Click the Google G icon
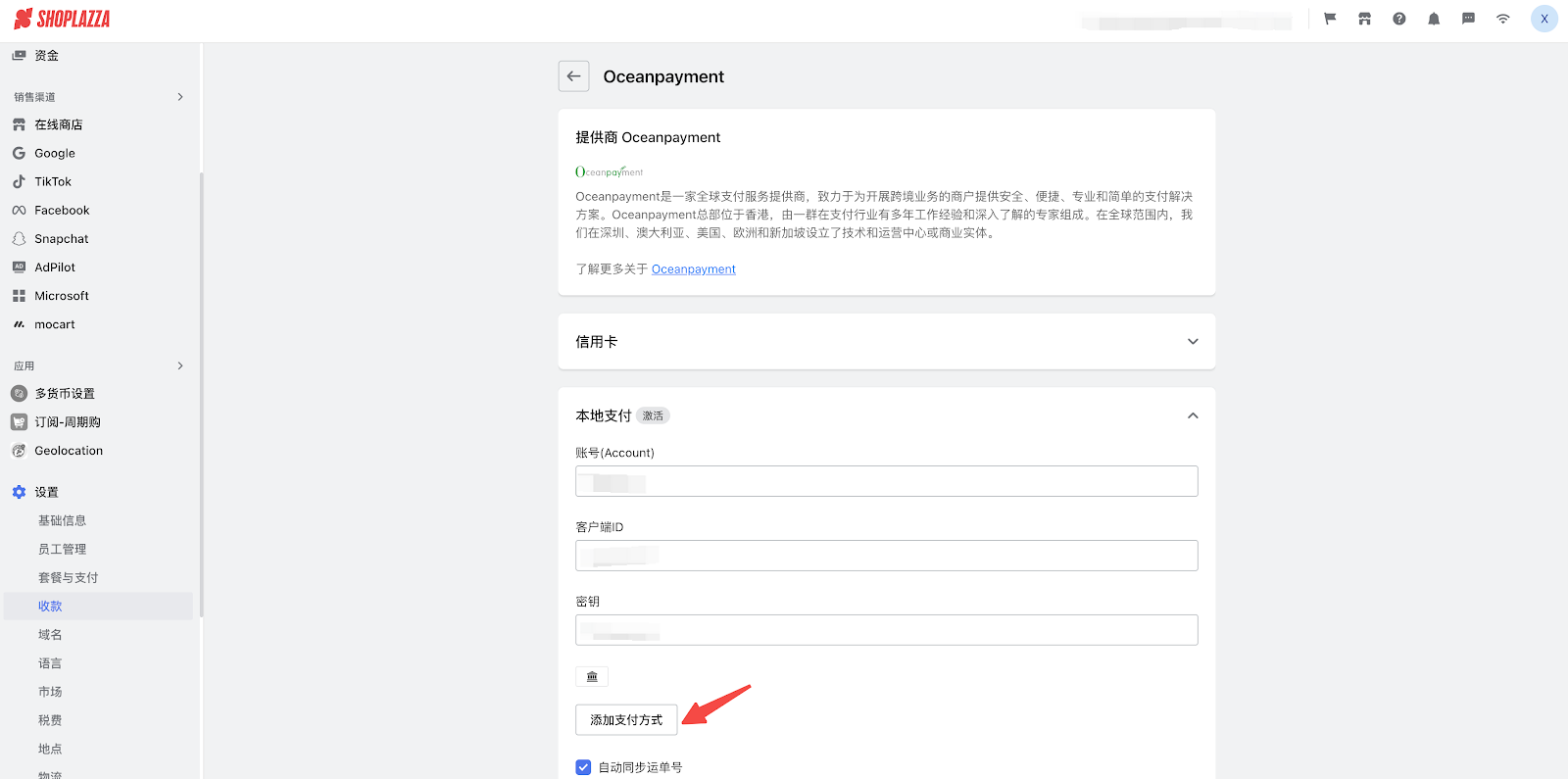1568x779 pixels. click(x=19, y=153)
